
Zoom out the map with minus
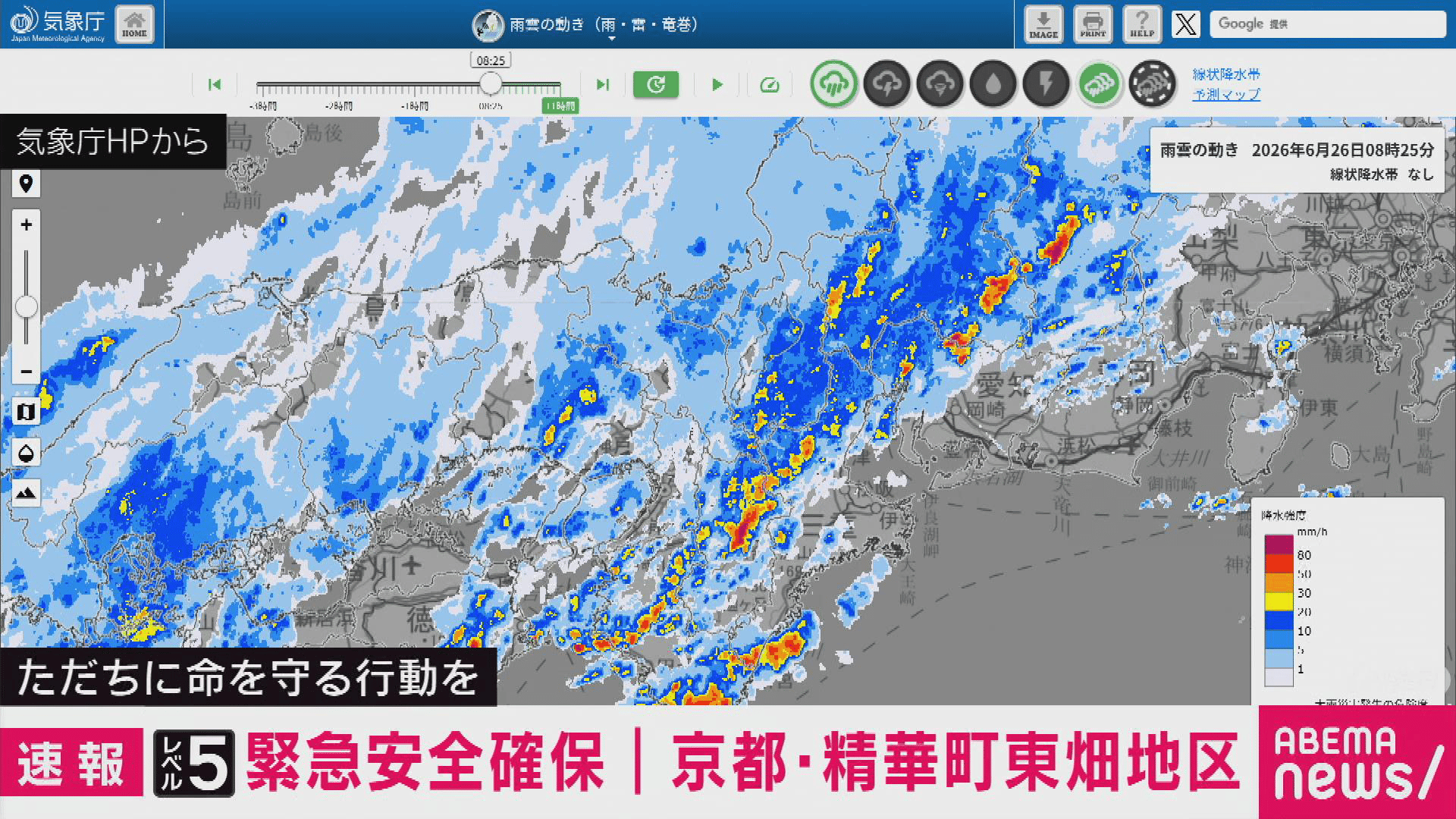26,372
